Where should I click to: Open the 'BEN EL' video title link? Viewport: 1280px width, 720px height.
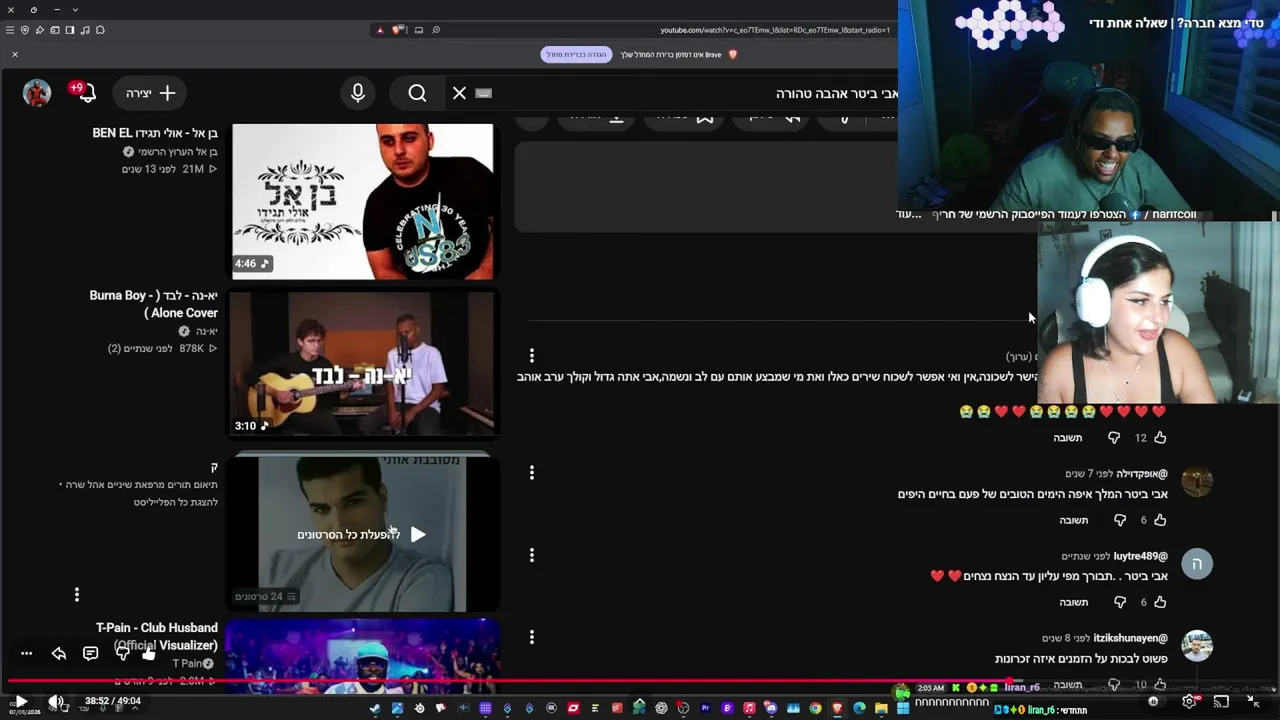tap(155, 133)
